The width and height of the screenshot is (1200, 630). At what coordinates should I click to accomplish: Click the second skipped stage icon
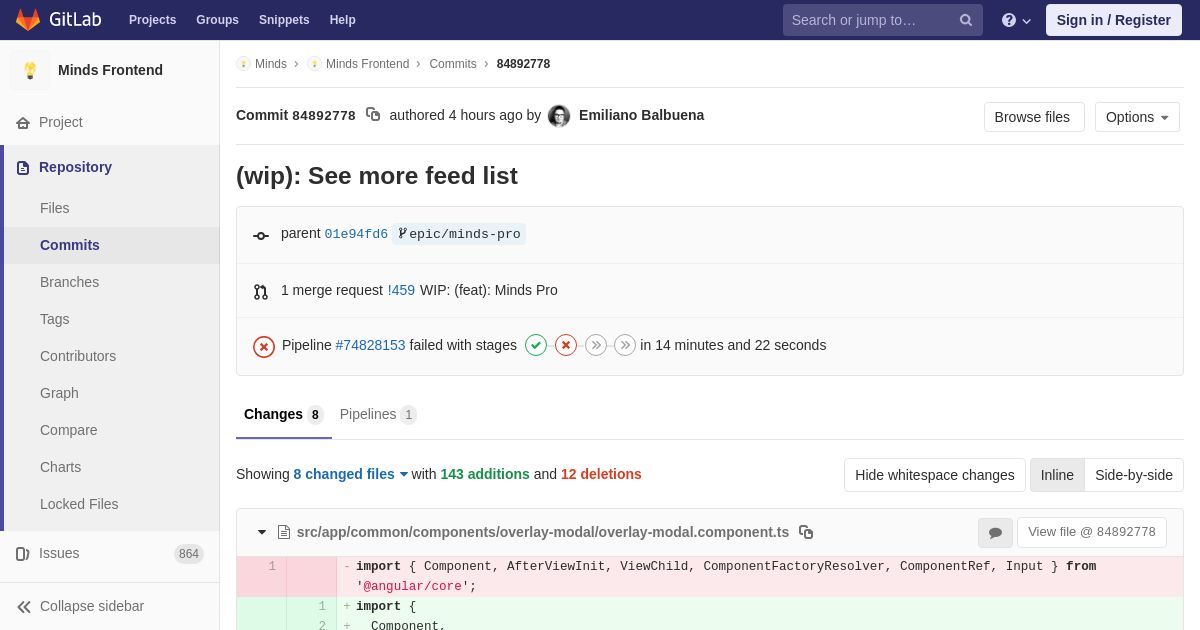click(625, 345)
